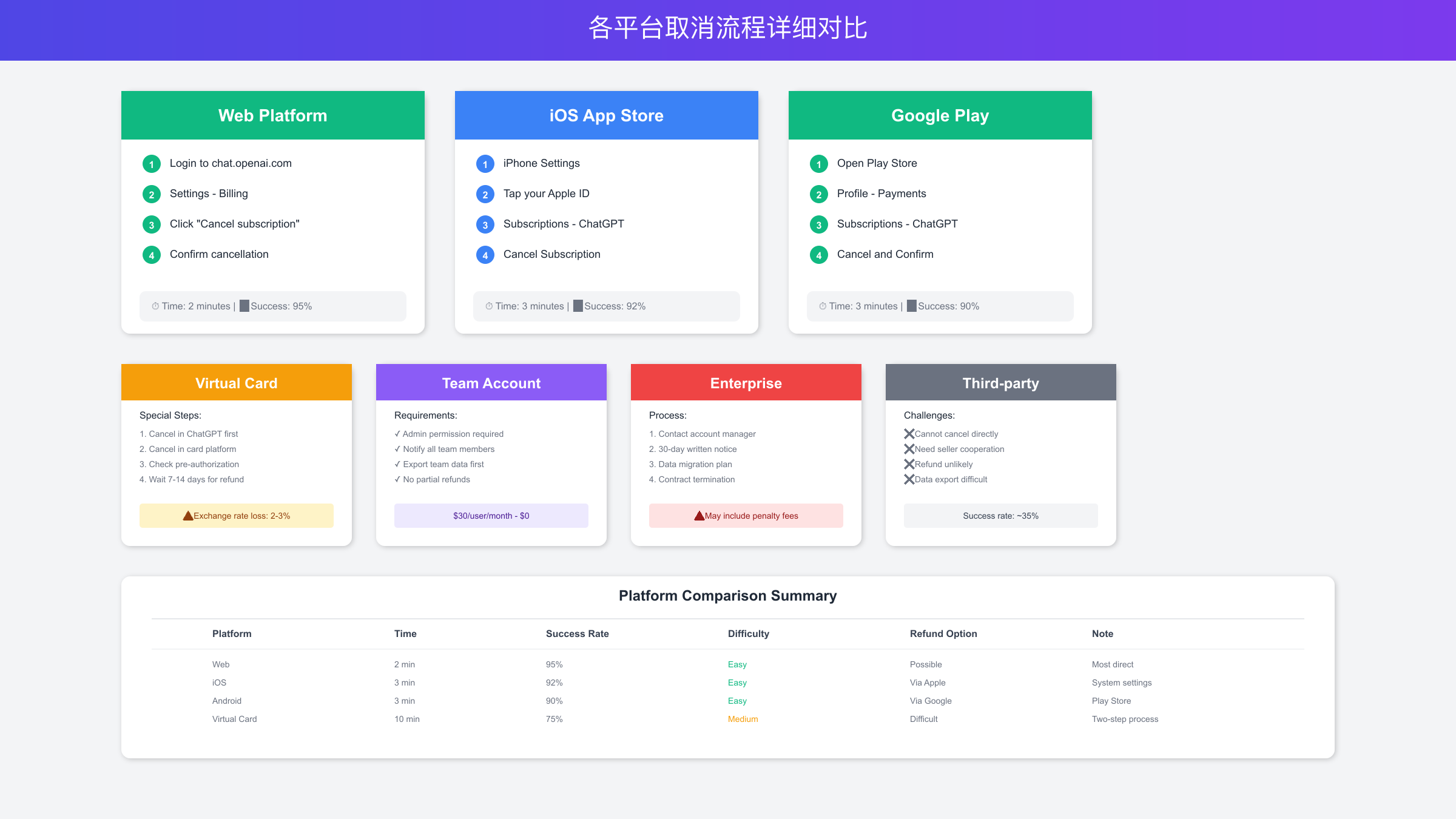
Task: Click the Medium difficulty in Virtual Card row
Action: (743, 719)
